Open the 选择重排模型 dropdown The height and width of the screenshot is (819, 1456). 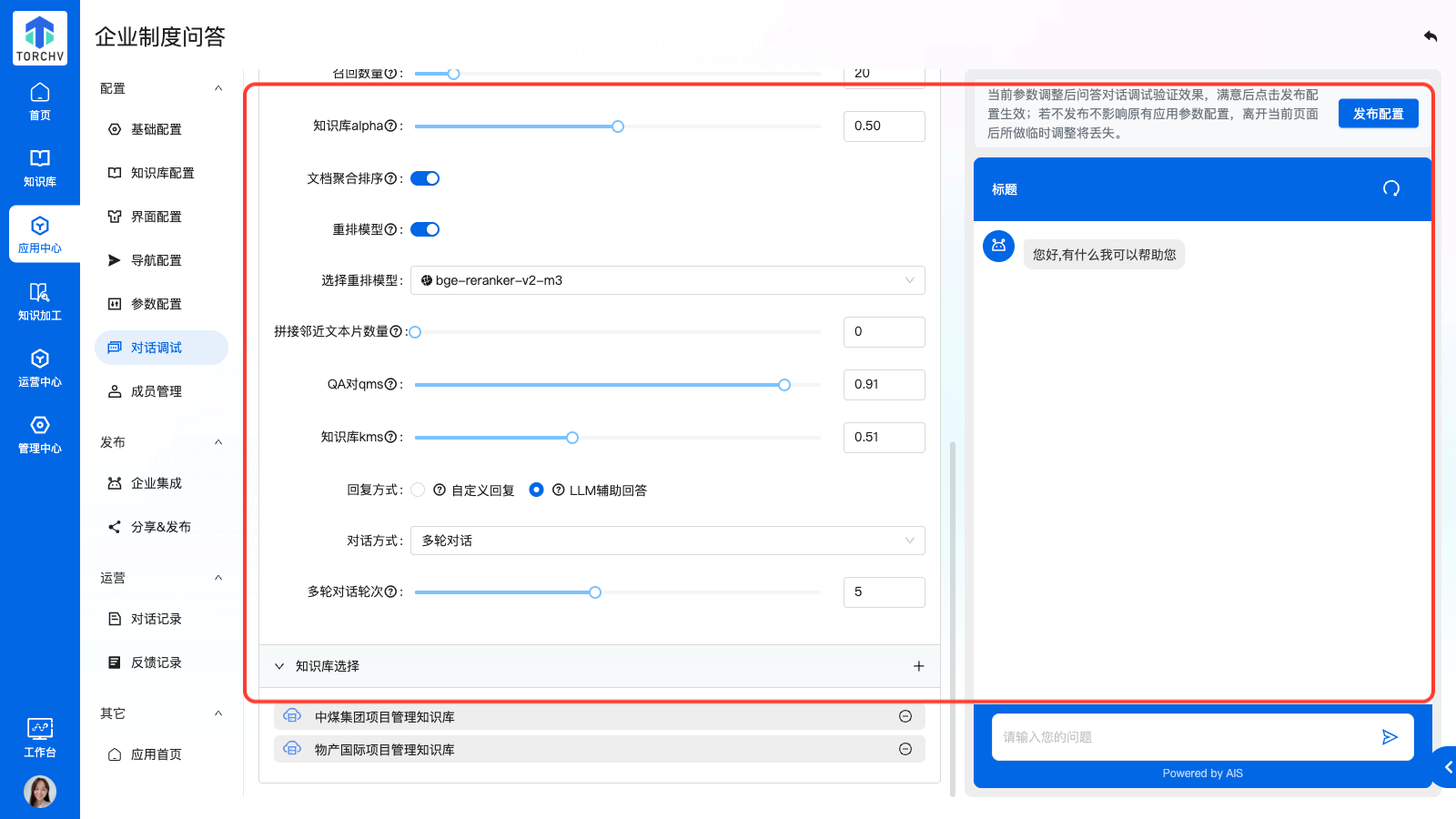click(667, 280)
